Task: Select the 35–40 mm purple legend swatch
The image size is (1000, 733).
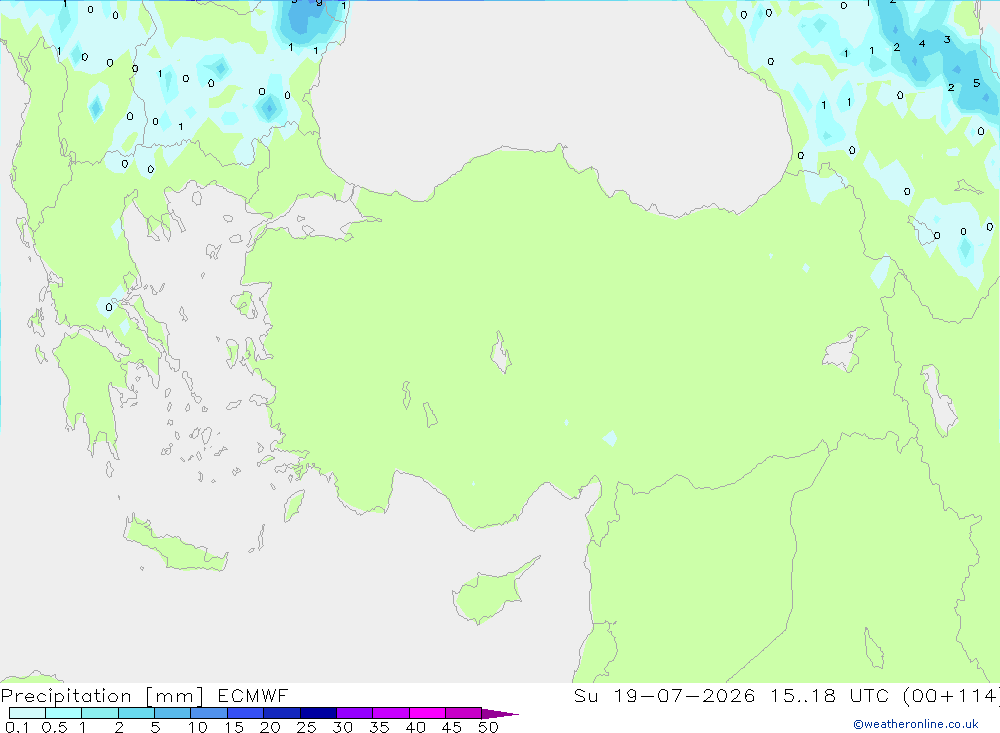Action: (x=390, y=713)
